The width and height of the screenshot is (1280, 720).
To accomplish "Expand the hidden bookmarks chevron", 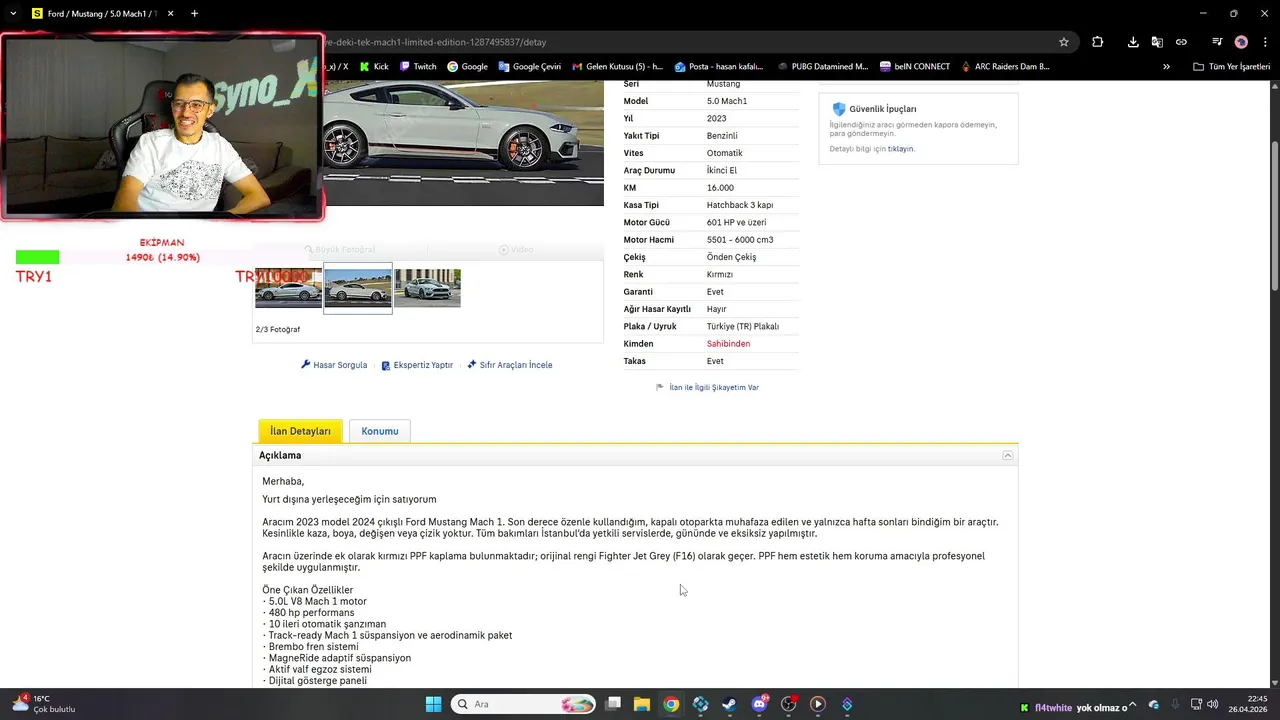I will tap(1166, 67).
